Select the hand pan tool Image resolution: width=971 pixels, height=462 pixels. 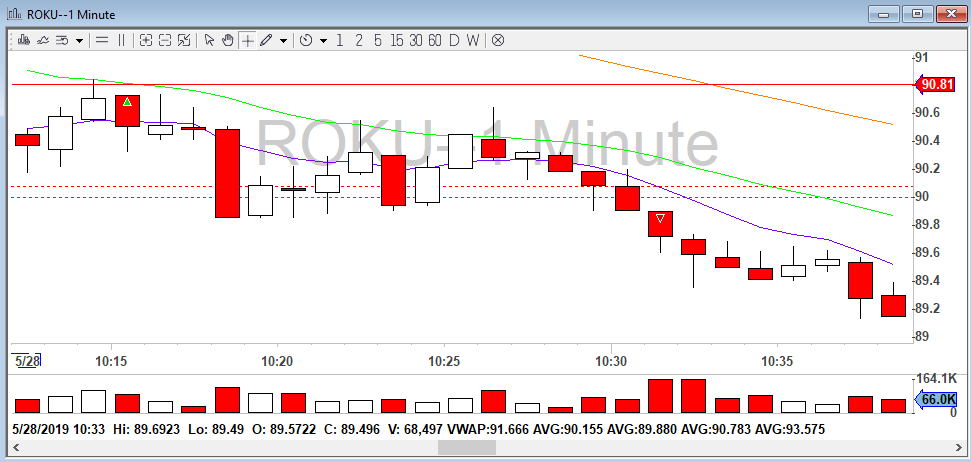pos(228,41)
